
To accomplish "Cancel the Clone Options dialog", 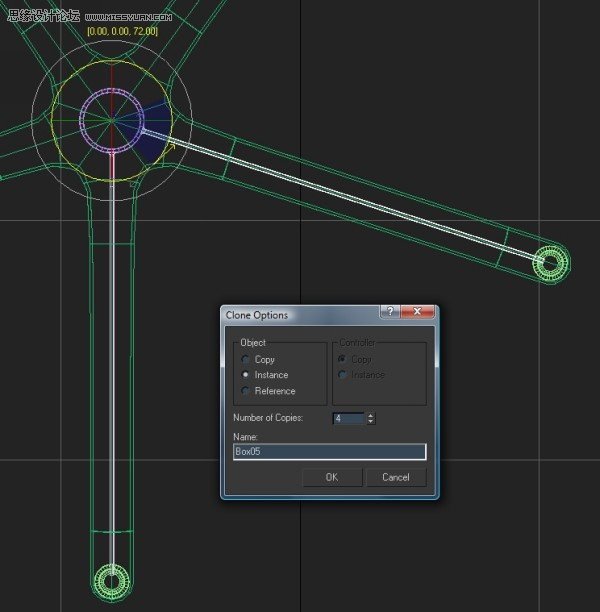I will (396, 477).
